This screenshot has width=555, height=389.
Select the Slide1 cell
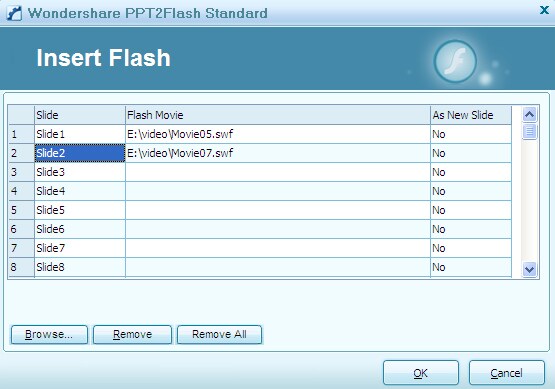[80, 134]
